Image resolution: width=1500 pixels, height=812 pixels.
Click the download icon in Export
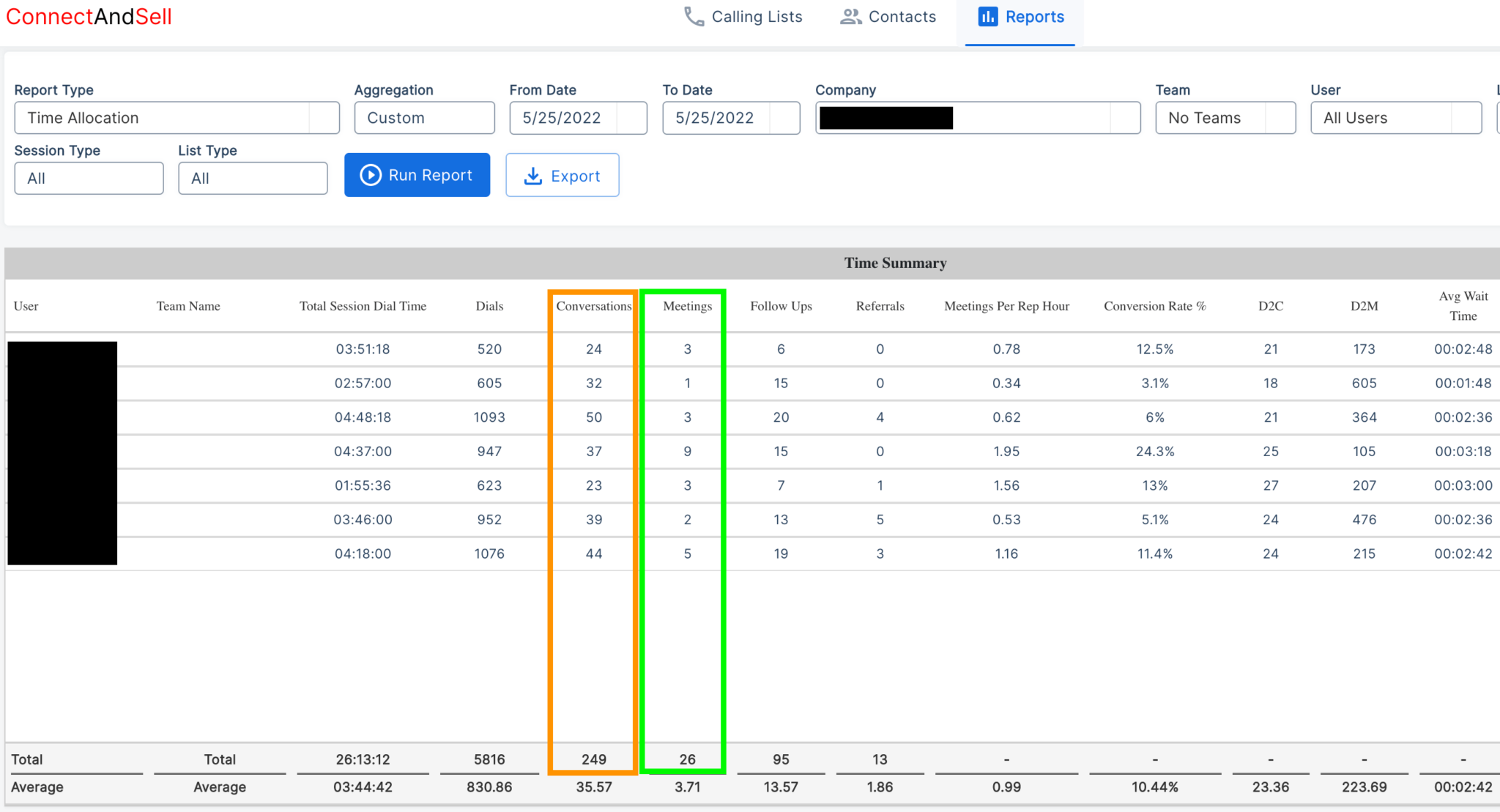coord(533,176)
